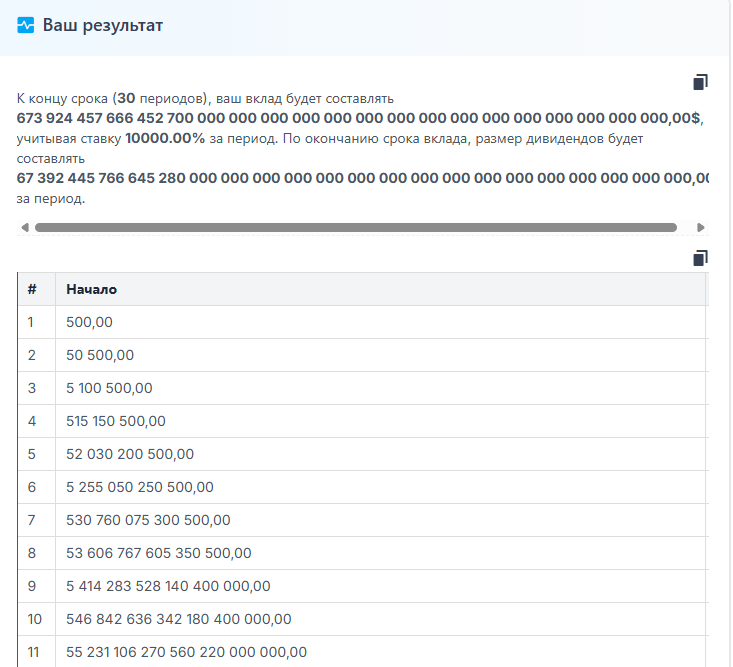The image size is (733, 667).
Task: Click the Ваш результат header title
Action: click(102, 25)
